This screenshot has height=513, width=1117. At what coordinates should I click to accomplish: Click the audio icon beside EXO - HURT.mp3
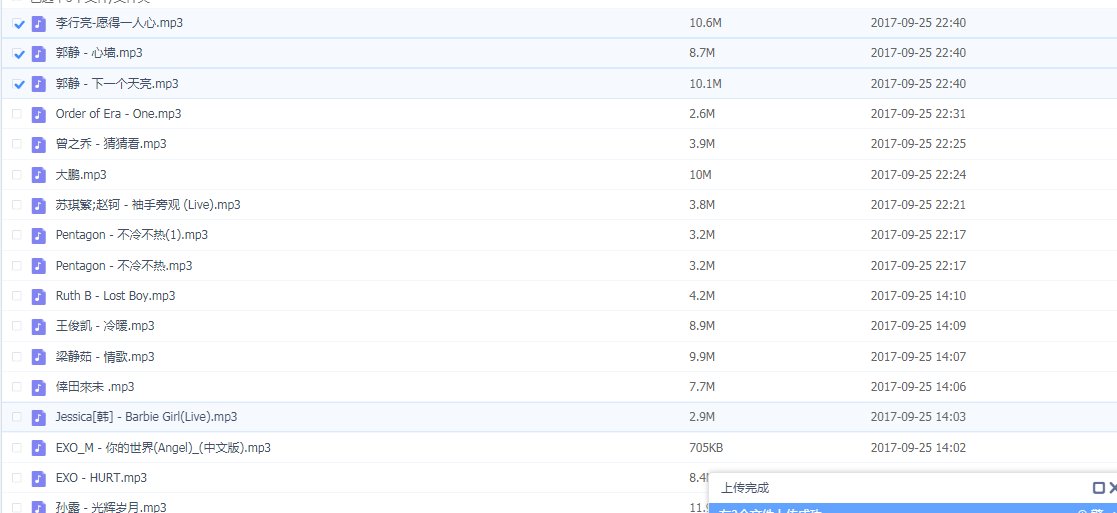(x=39, y=478)
